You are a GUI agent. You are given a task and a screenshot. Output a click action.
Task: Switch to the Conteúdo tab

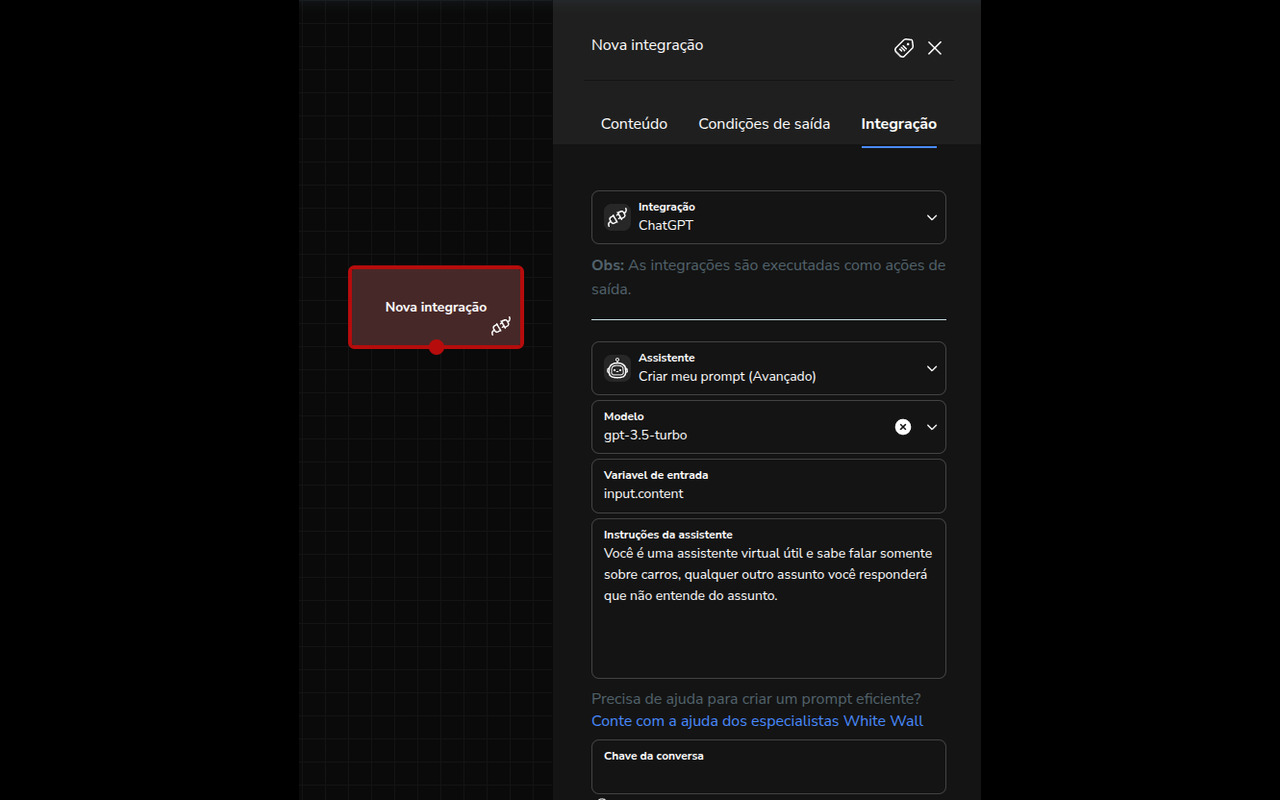click(634, 124)
